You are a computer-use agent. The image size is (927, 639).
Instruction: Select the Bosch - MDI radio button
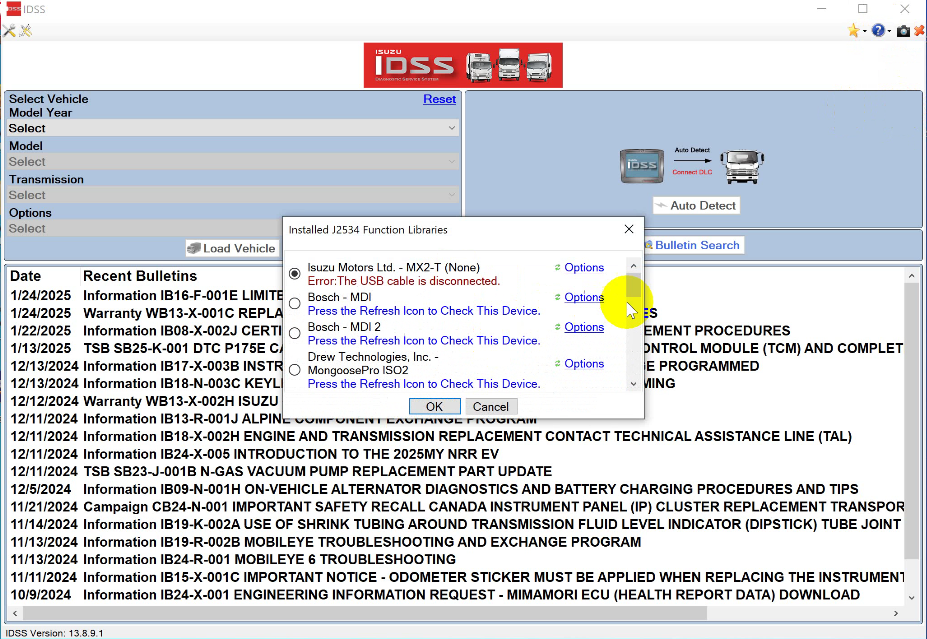click(x=295, y=303)
